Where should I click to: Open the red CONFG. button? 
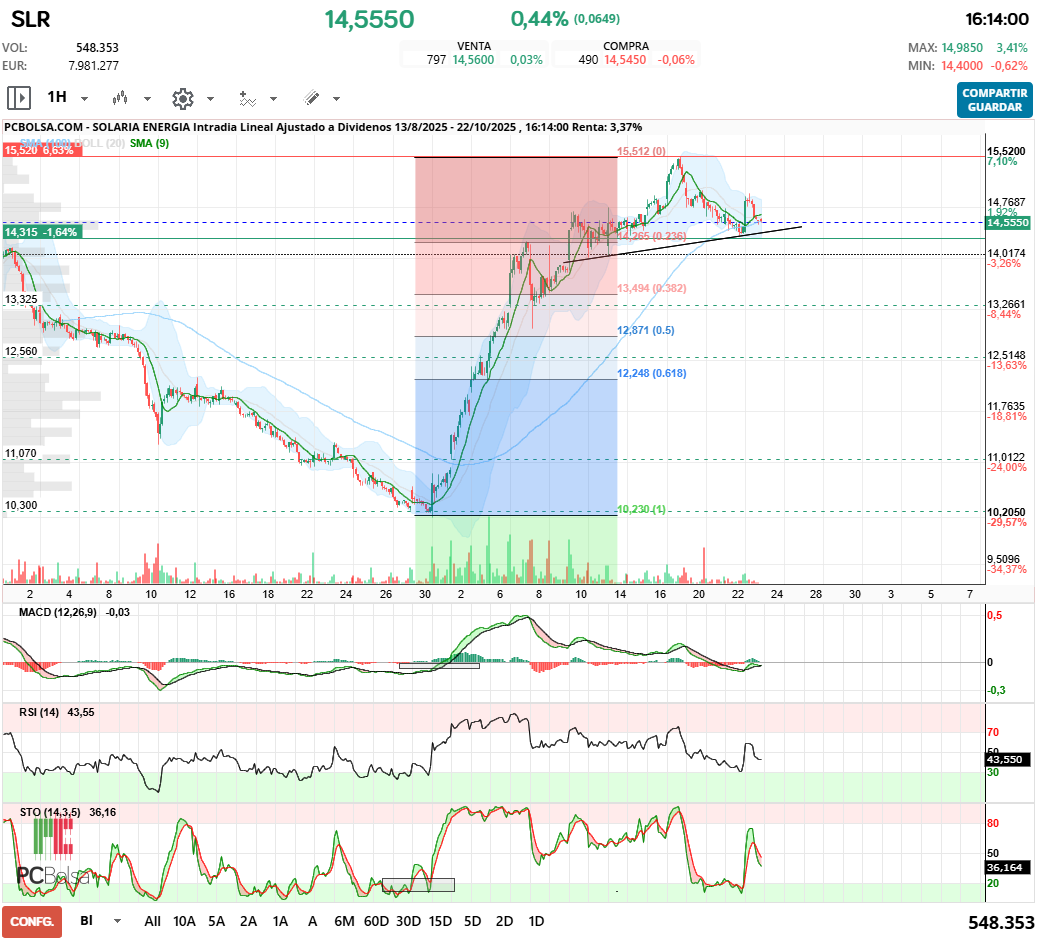pos(31,921)
